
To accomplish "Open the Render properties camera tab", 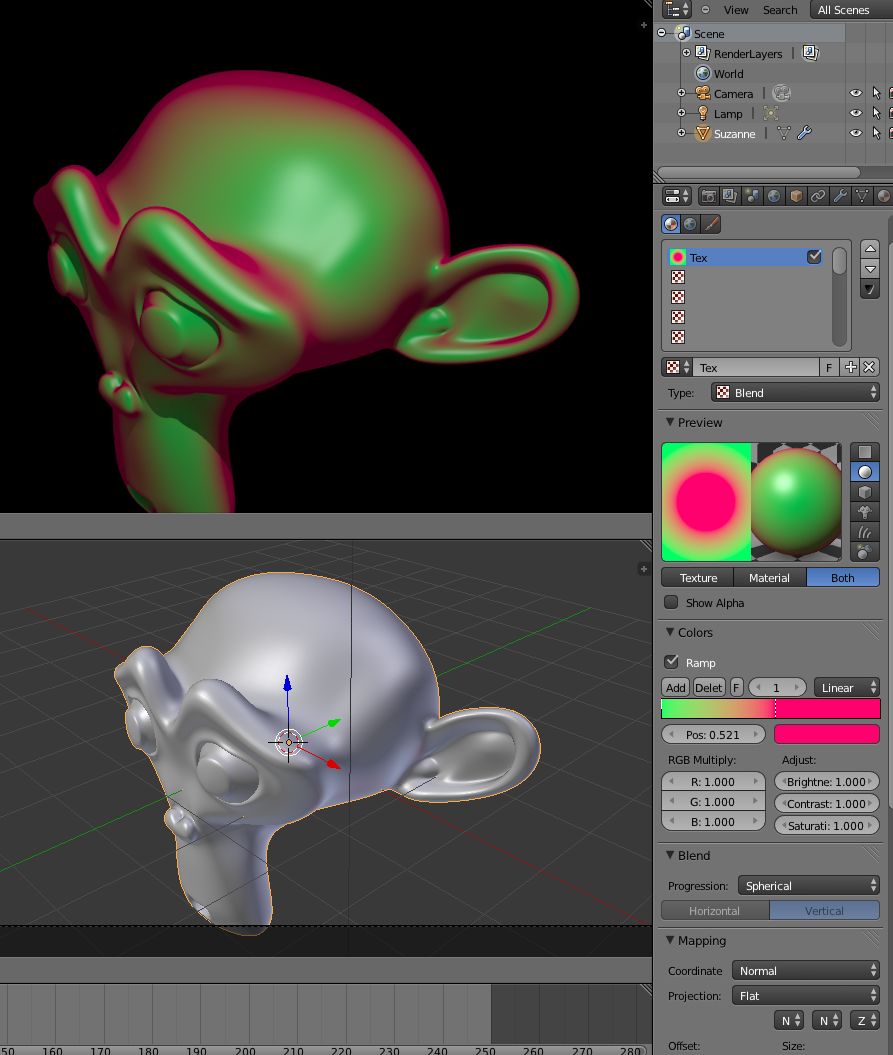I will [x=708, y=196].
